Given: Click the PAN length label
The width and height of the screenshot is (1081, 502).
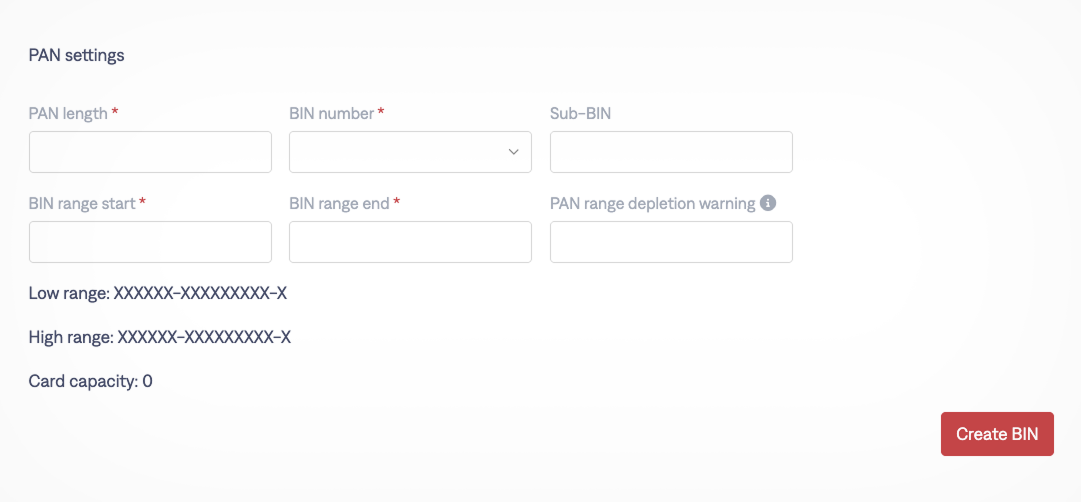Looking at the screenshot, I should 68,113.
